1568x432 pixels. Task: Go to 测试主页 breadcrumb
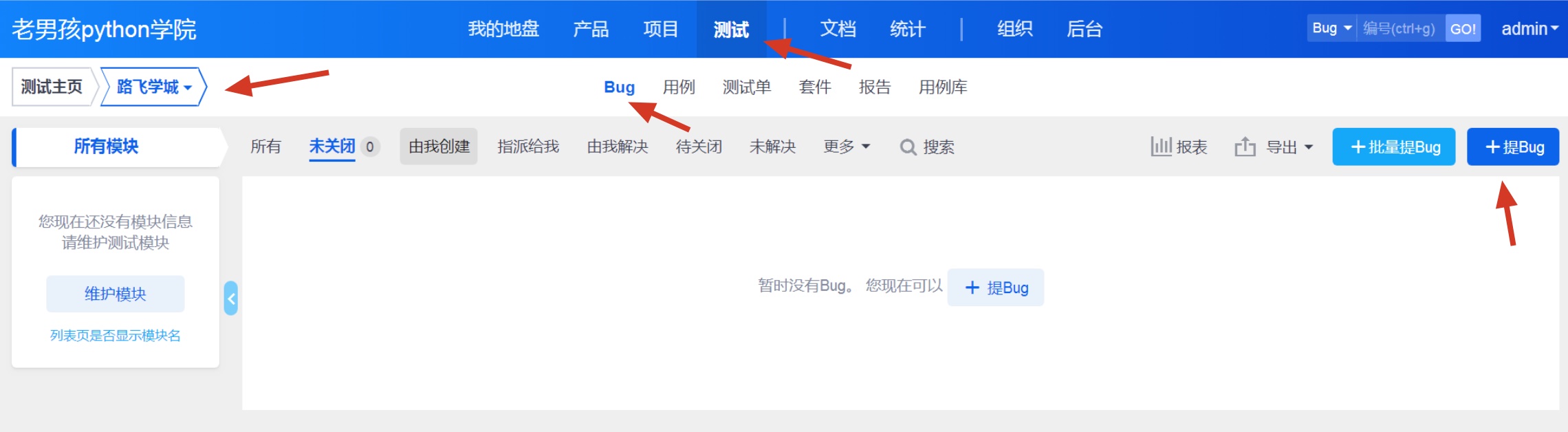pos(52,87)
